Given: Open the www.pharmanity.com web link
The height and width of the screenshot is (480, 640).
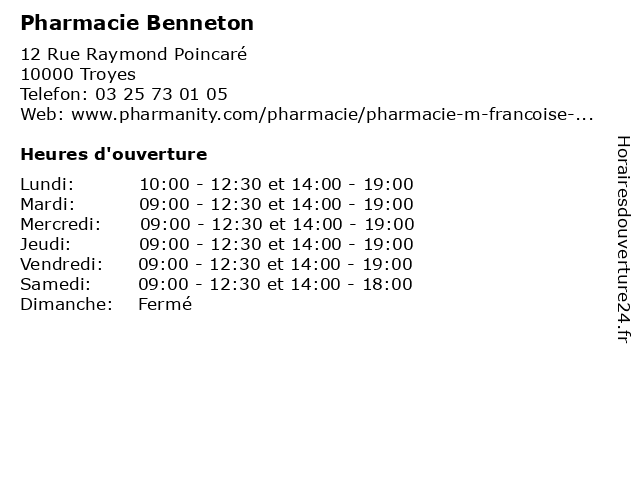Looking at the screenshot, I should click(x=332, y=114).
